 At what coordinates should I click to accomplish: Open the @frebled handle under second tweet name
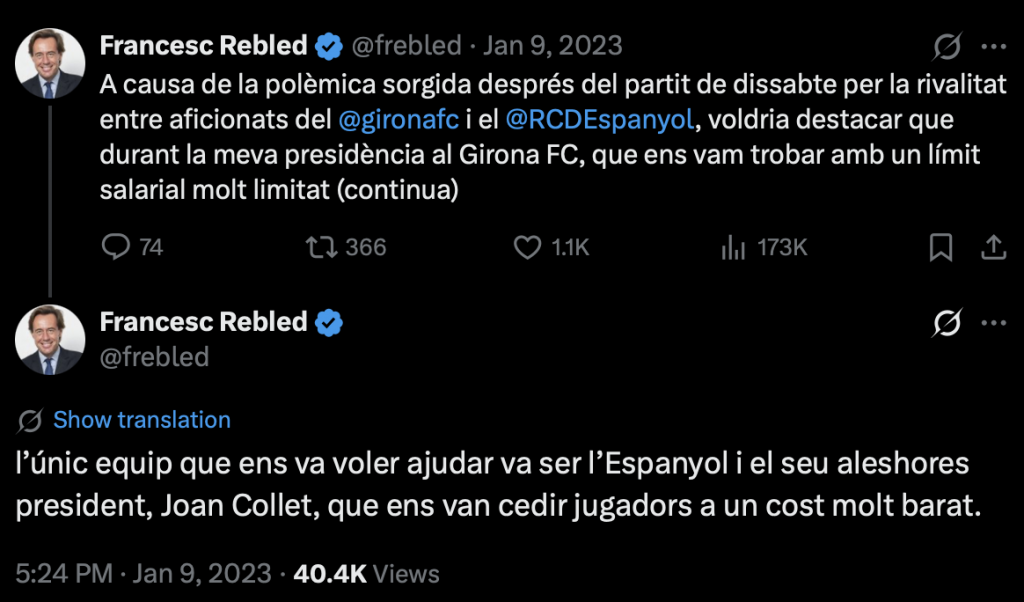point(154,357)
